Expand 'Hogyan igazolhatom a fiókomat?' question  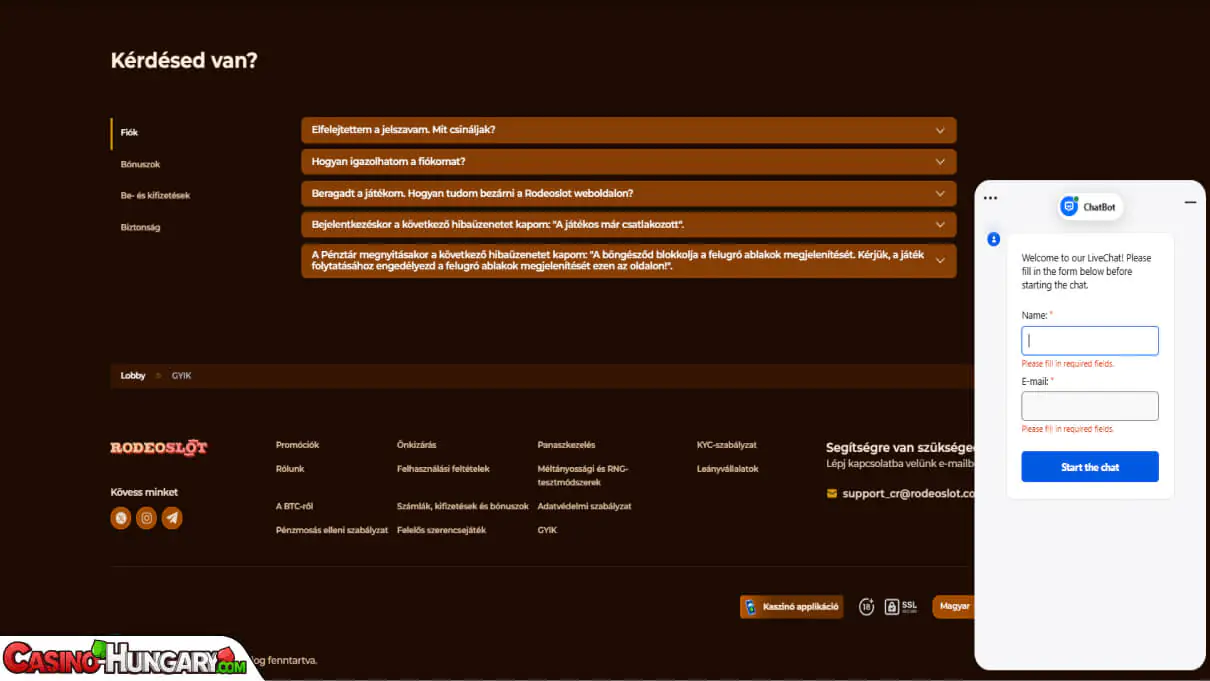point(628,162)
